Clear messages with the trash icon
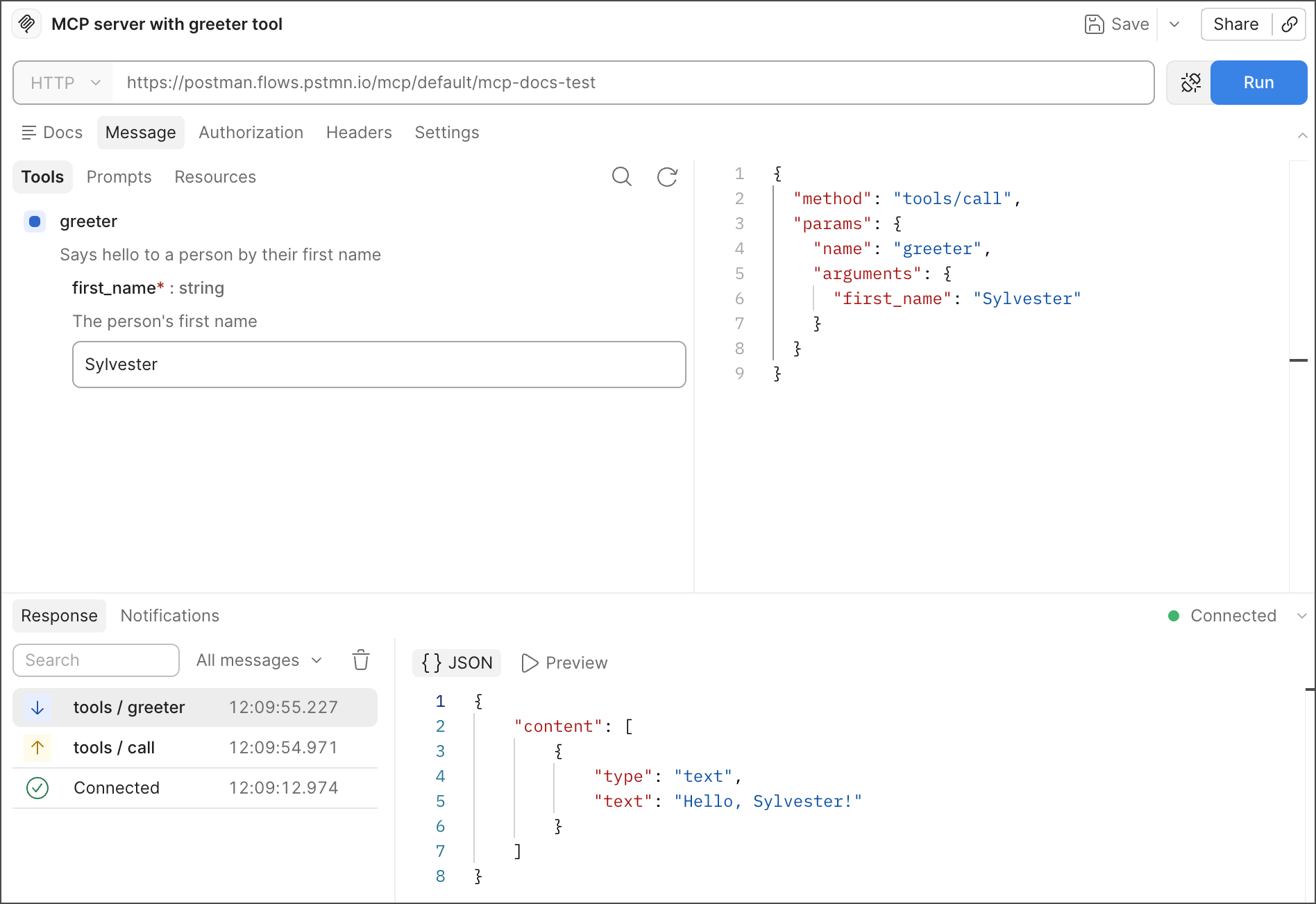The image size is (1316, 904). 360,660
